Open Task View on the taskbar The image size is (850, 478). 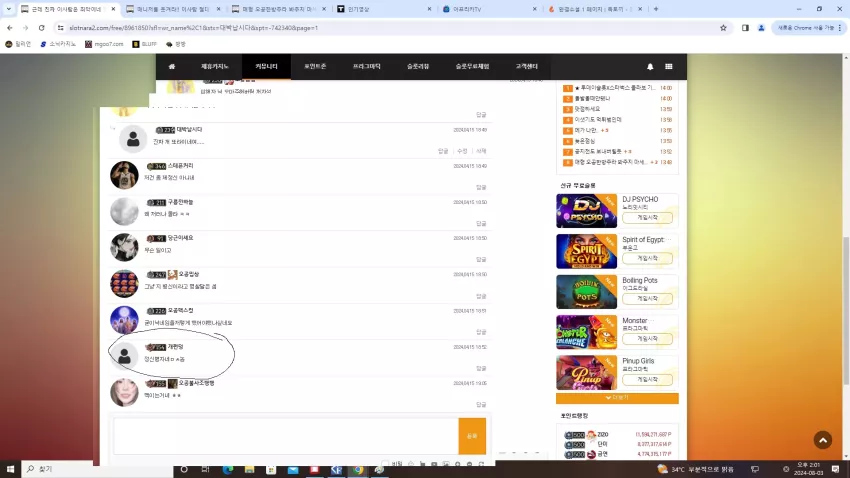pyautogui.click(x=205, y=469)
